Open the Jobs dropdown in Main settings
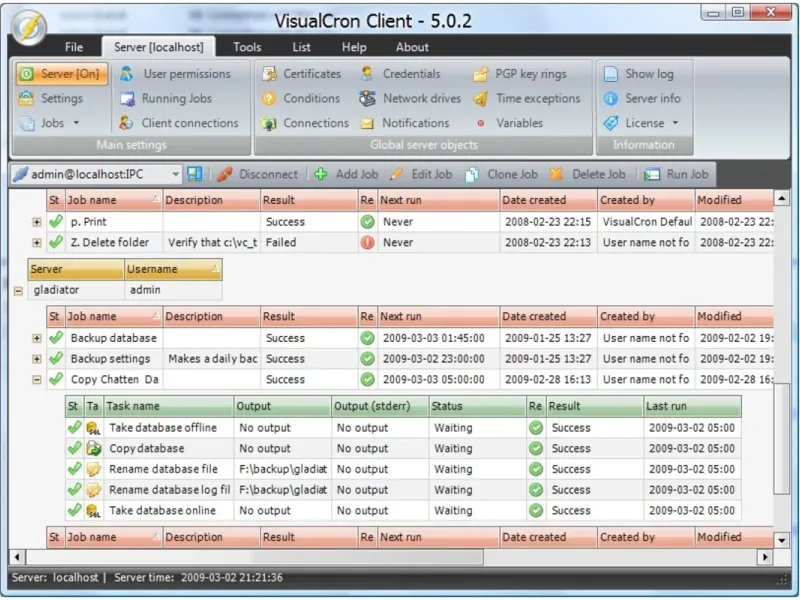The height and width of the screenshot is (600, 800). (x=50, y=123)
